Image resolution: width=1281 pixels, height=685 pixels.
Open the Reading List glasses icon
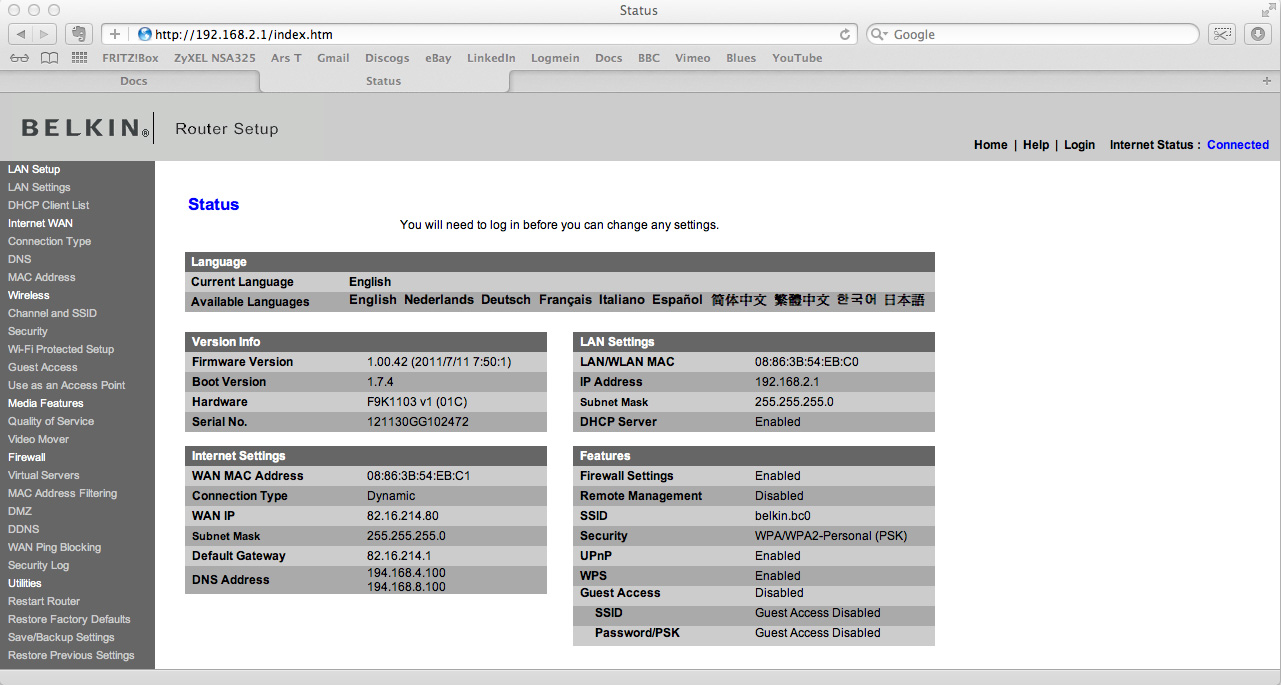point(20,58)
